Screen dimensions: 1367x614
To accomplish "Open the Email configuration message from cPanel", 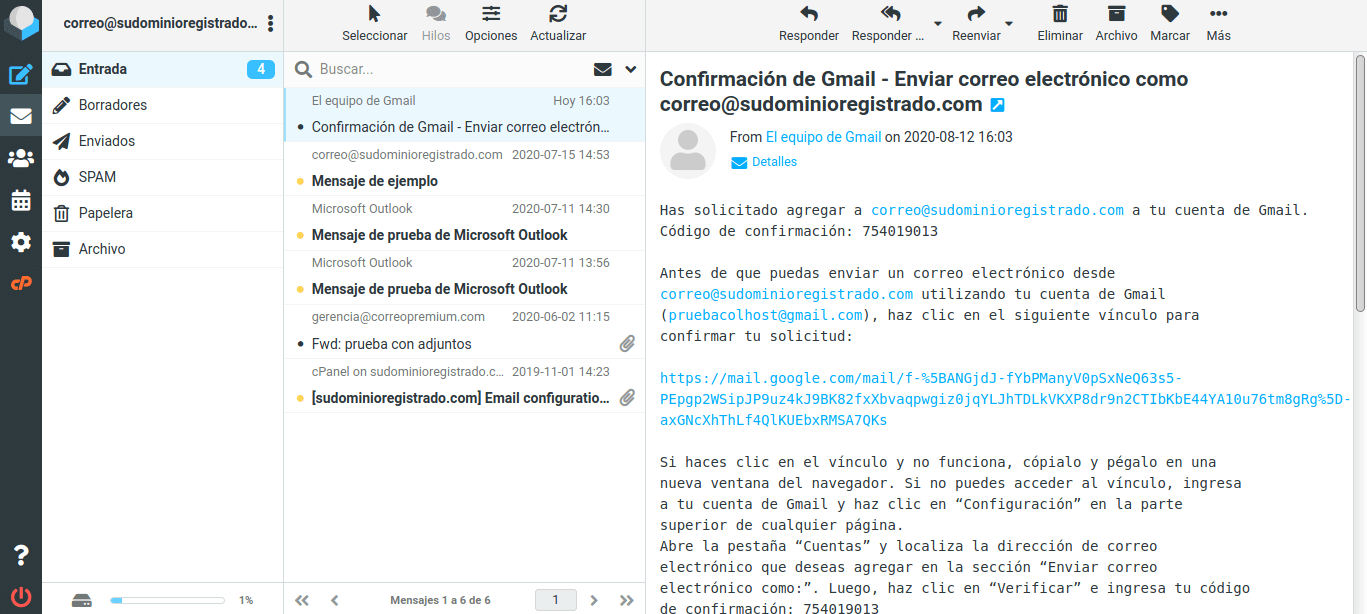I will pyautogui.click(x=464, y=385).
